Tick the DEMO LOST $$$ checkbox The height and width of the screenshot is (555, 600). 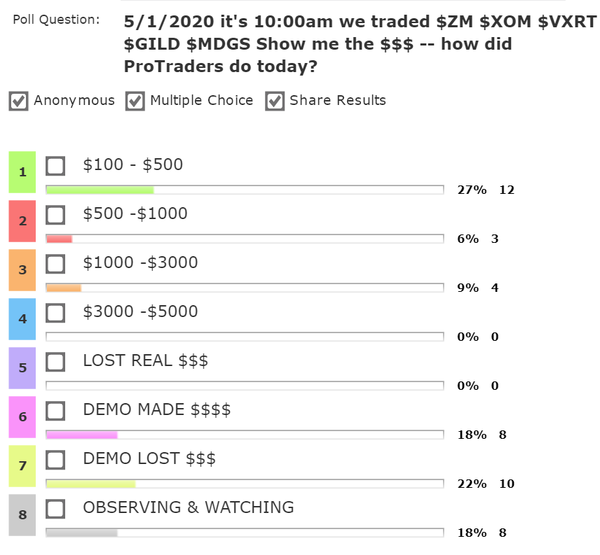56,460
